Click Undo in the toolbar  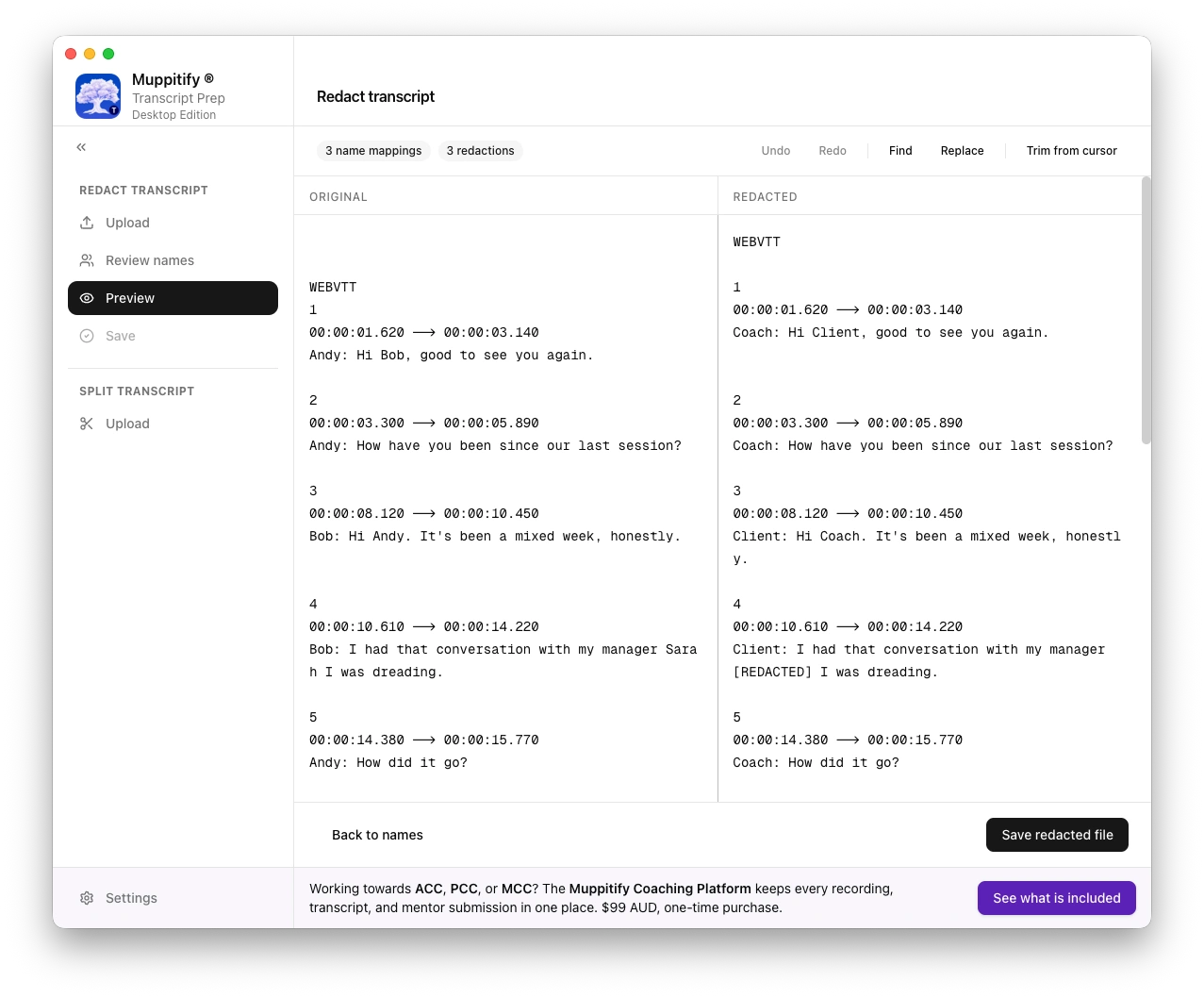(x=775, y=151)
